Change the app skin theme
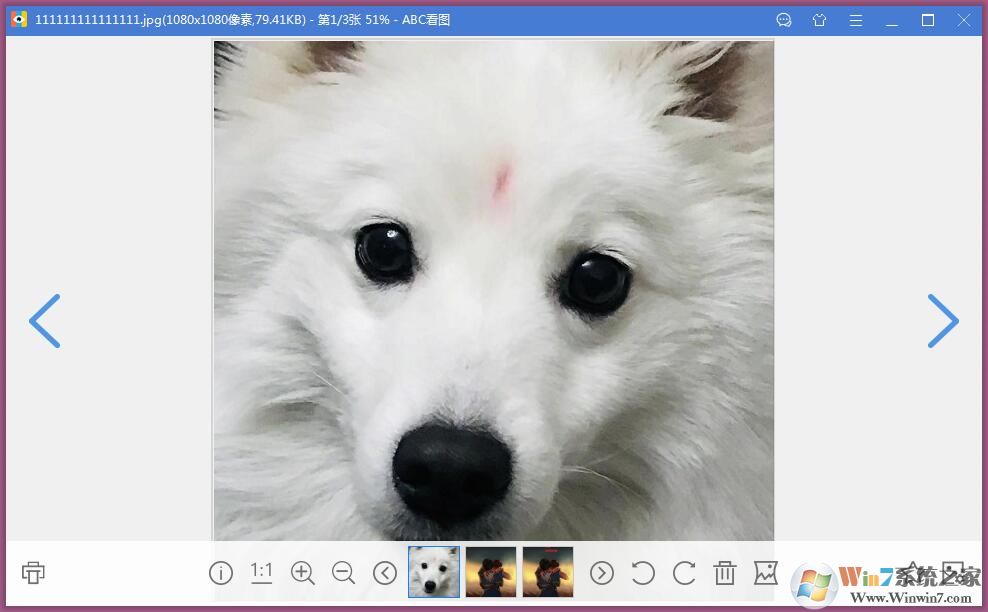The image size is (988, 612). (x=819, y=20)
